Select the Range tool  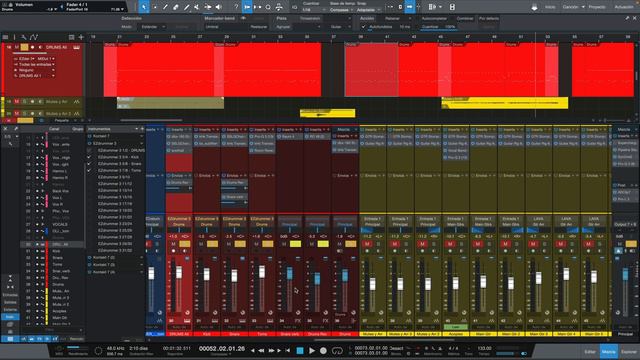point(155,7)
